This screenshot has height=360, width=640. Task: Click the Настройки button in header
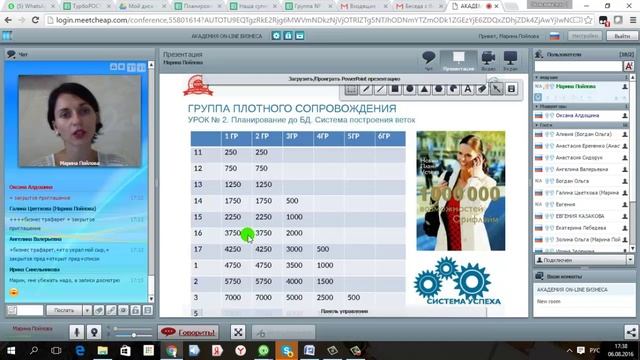[x=585, y=36]
